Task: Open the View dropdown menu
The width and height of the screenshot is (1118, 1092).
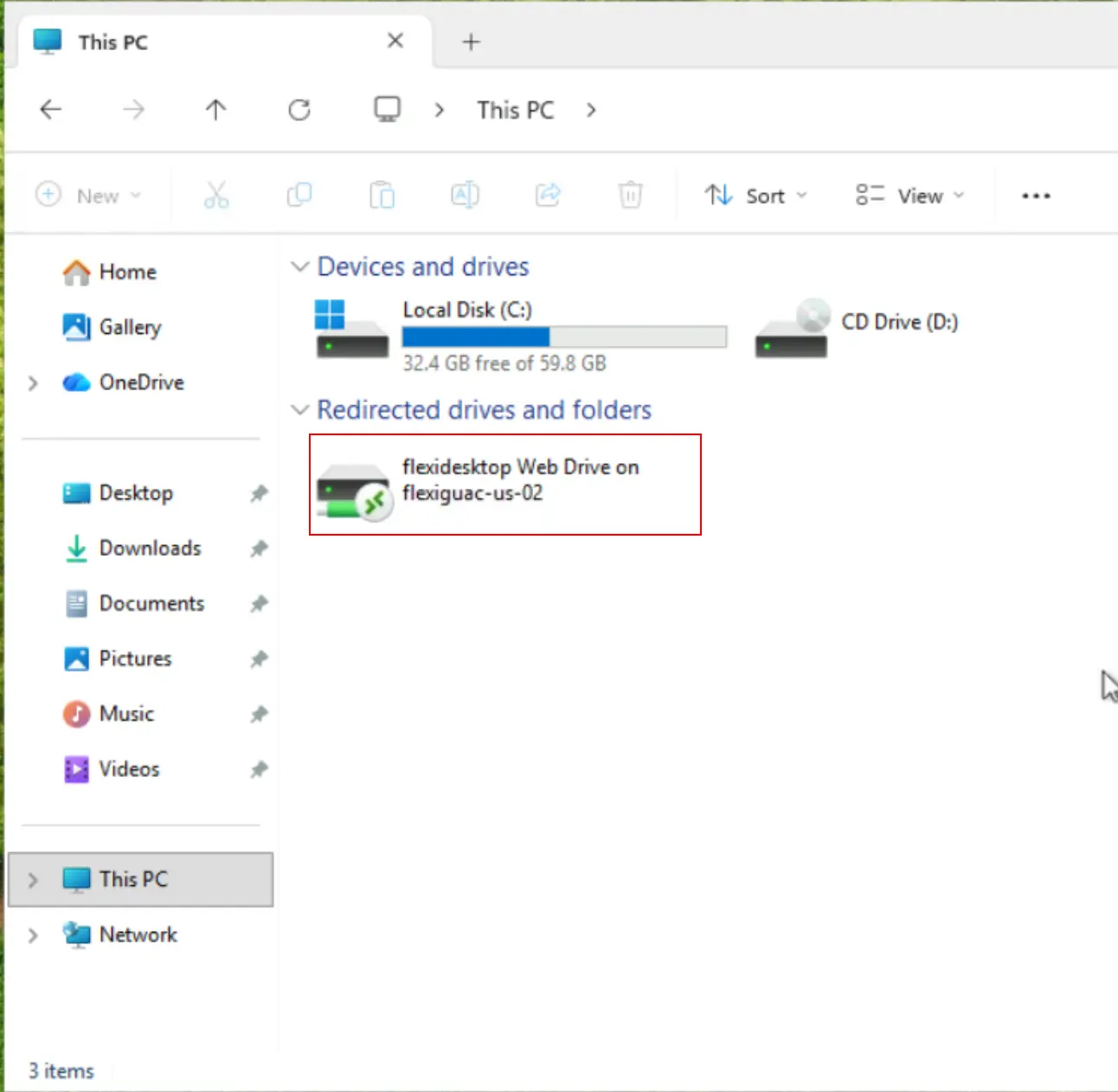Action: click(x=909, y=196)
